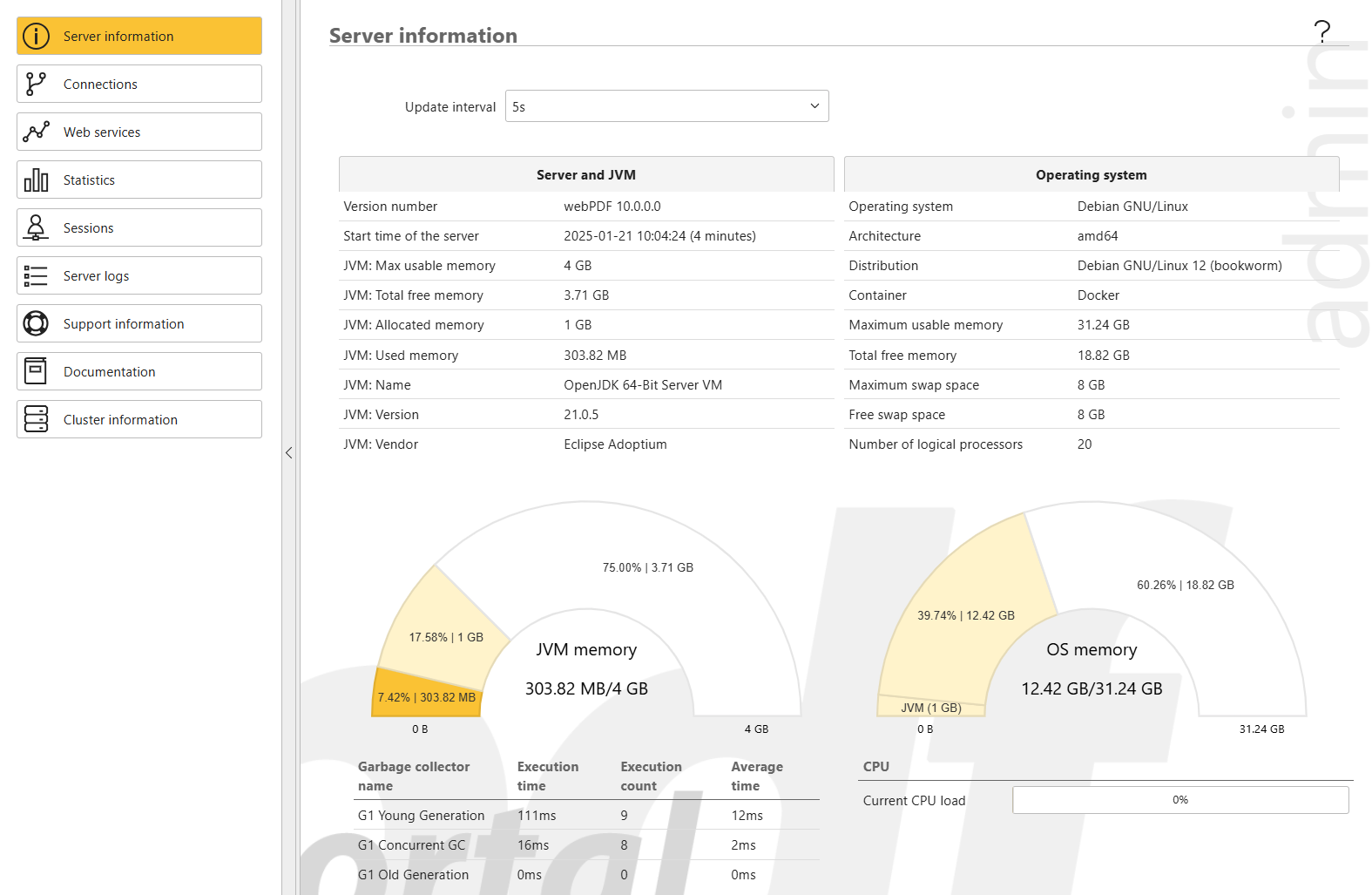
Task: Click the Support information lifebuoy icon
Action: [x=36, y=323]
